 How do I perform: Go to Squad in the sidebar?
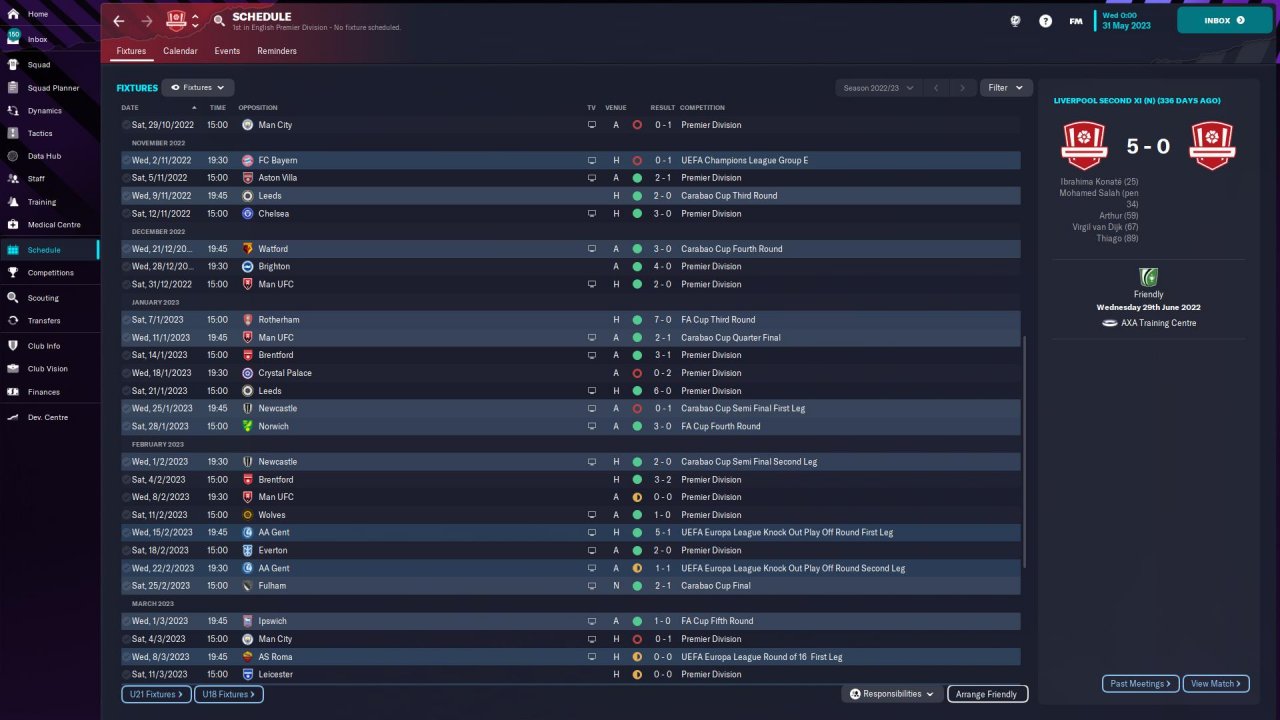(x=48, y=65)
